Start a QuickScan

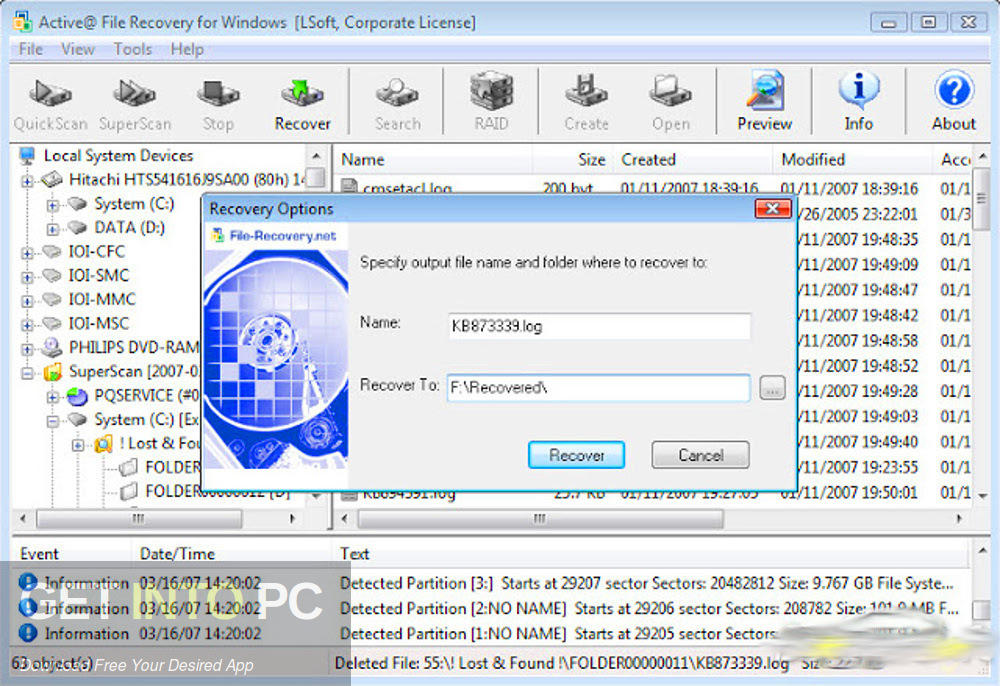coord(50,100)
